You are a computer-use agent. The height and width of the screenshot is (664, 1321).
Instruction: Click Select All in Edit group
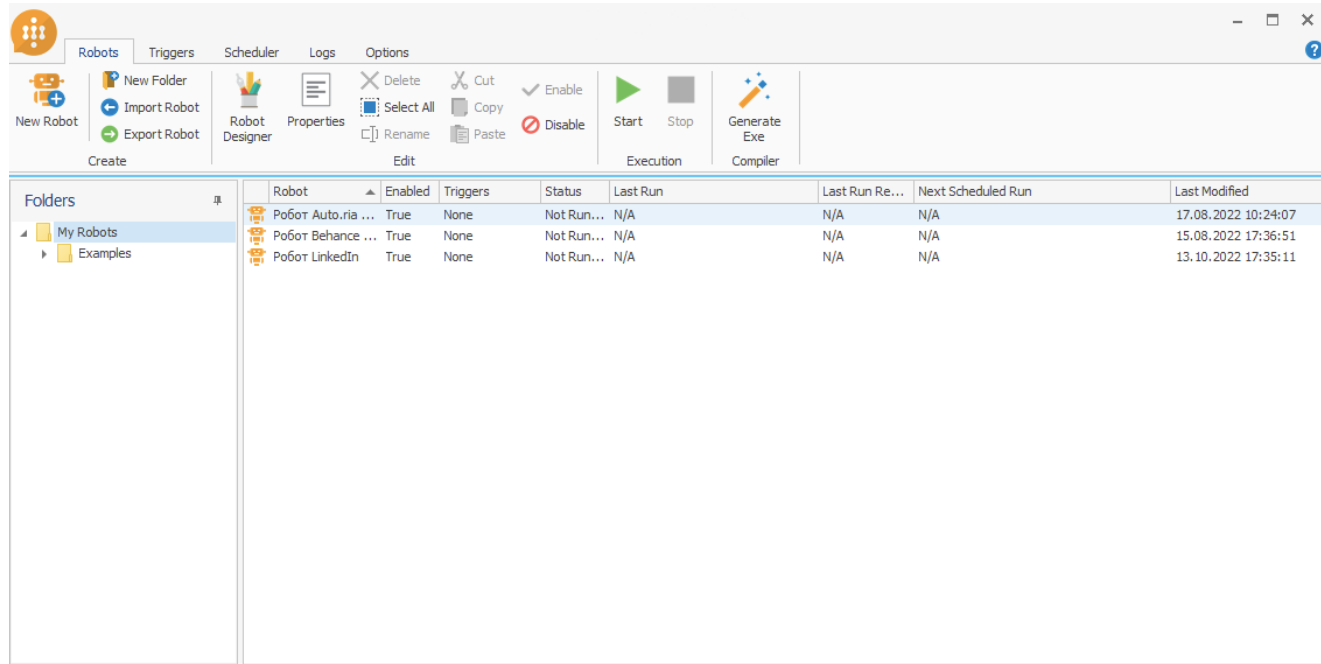[398, 107]
